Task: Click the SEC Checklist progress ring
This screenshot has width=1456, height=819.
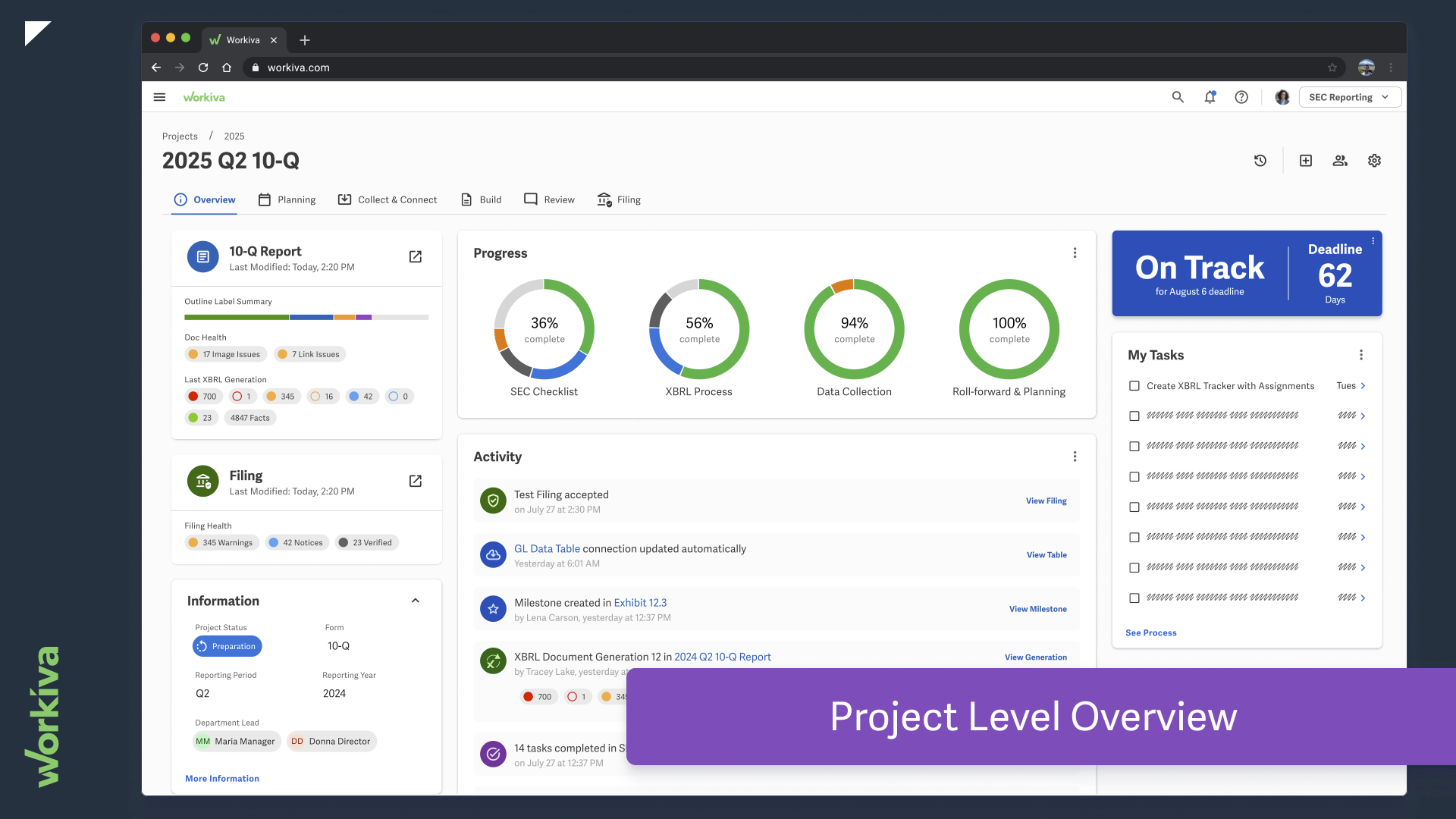Action: [544, 329]
